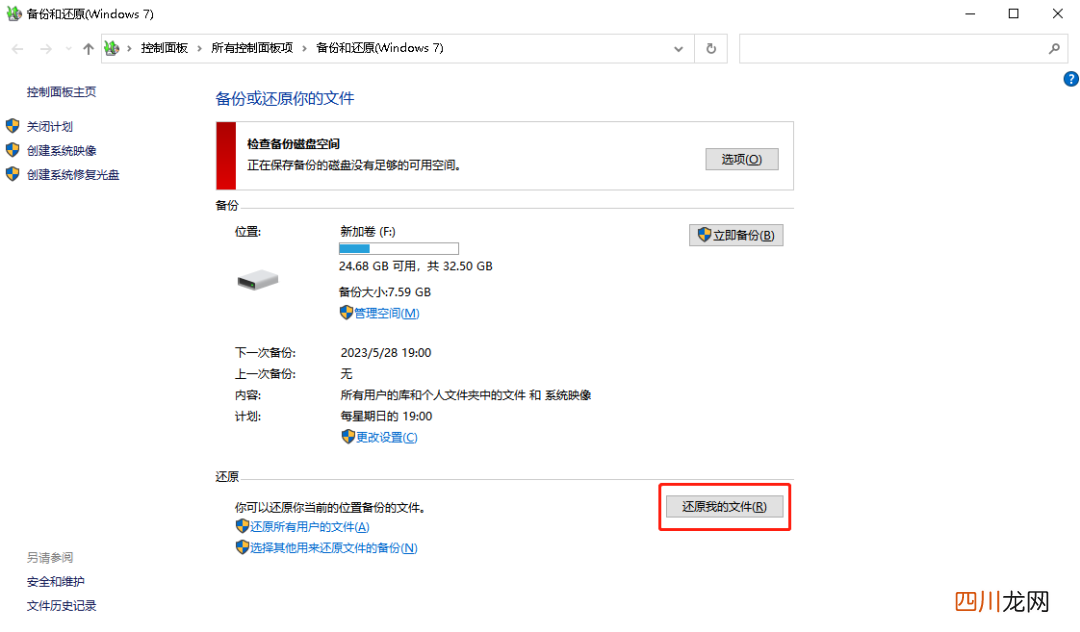
Task: Open 管理空间(M) link
Action: coord(386,313)
